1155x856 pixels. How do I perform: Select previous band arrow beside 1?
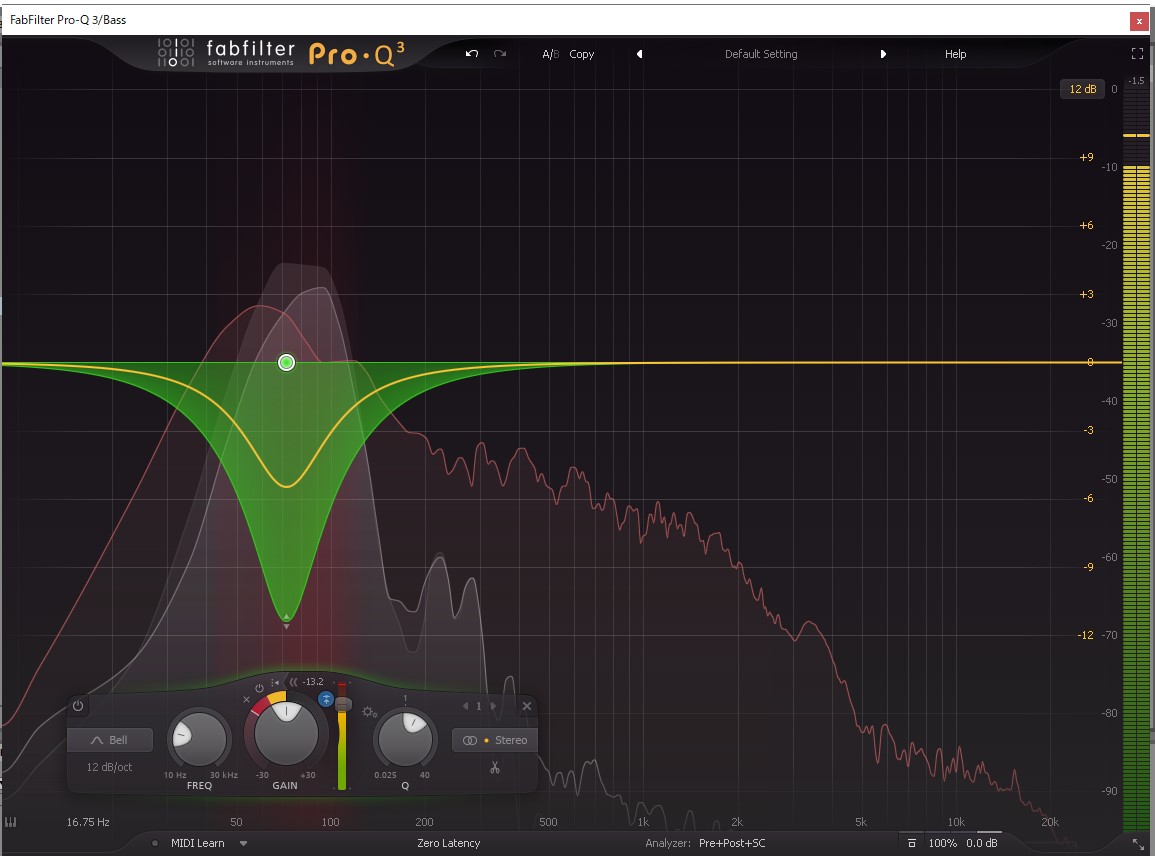(466, 706)
